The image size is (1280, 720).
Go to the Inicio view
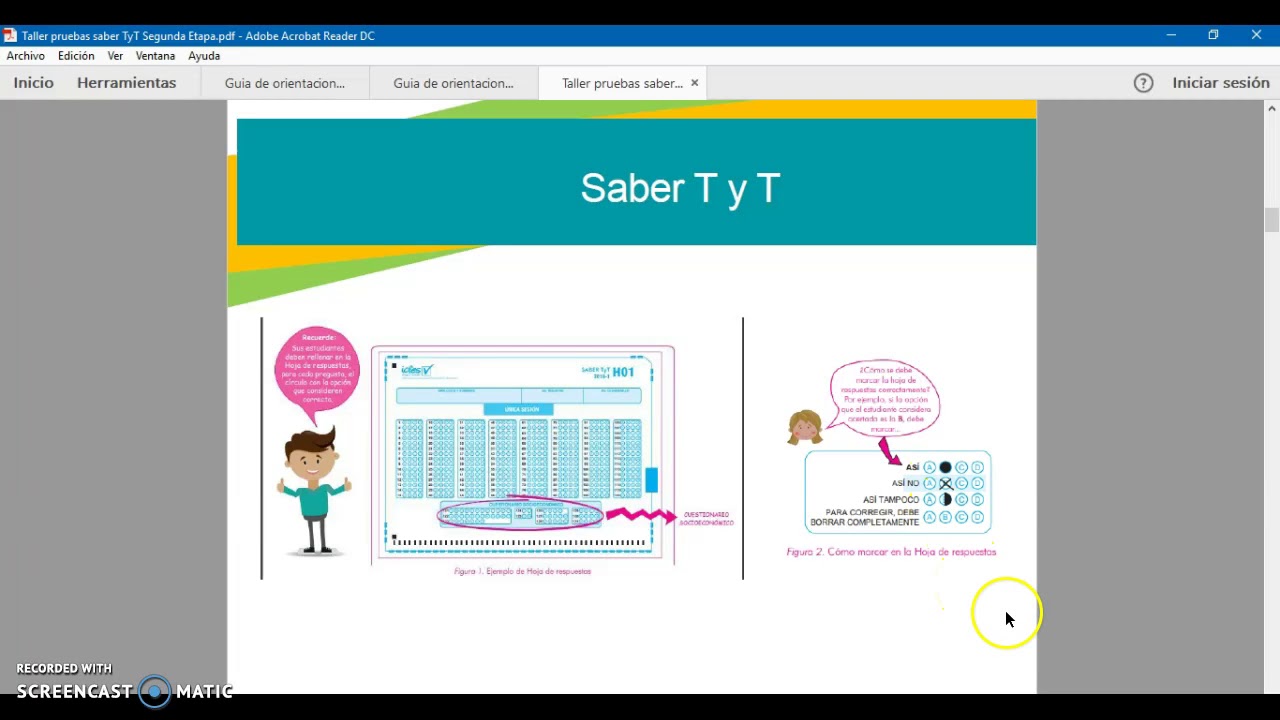pos(34,83)
